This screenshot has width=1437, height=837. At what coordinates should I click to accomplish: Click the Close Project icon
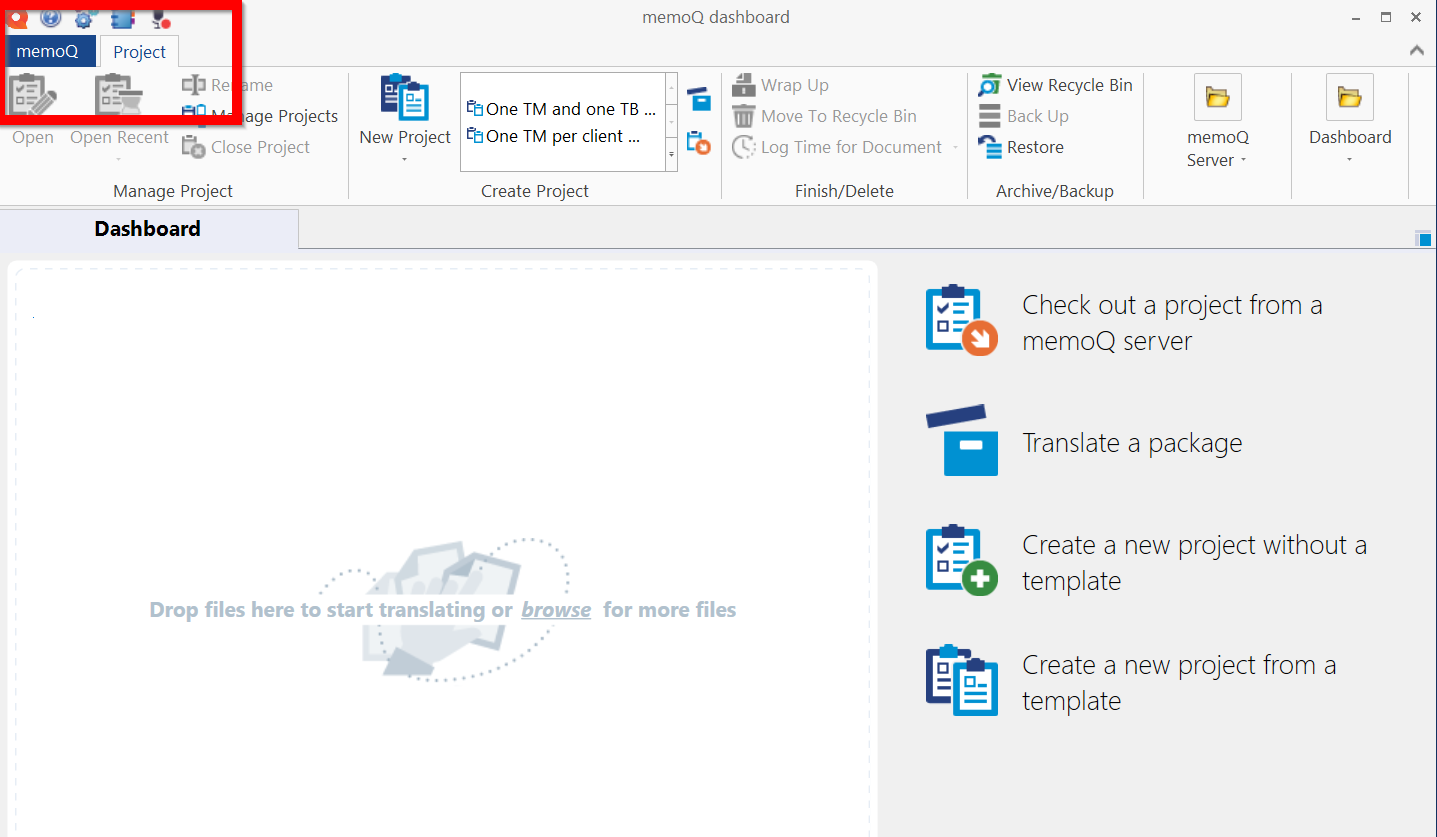193,147
